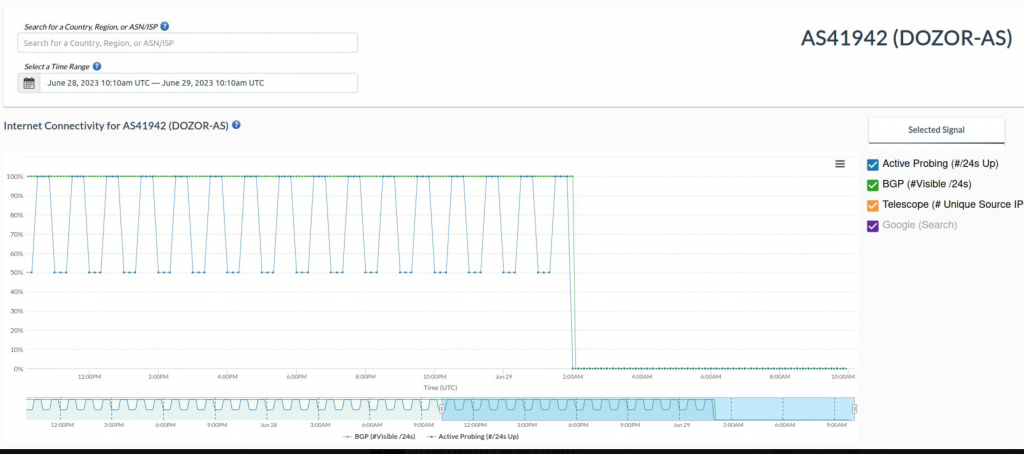Toggle the Google (Search) checkbox
The height and width of the screenshot is (454, 1024).
coord(873,225)
